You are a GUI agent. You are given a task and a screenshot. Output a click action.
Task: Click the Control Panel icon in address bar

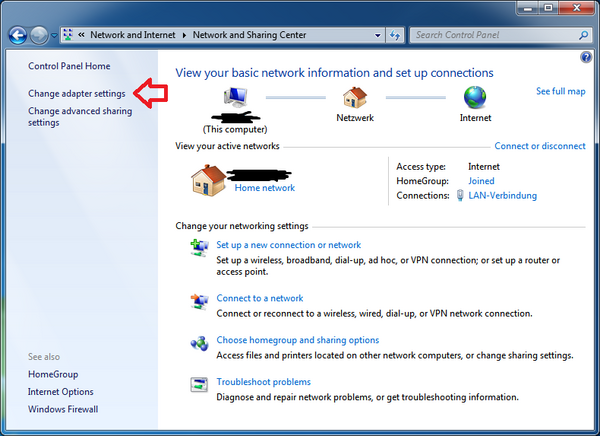pyautogui.click(x=68, y=35)
